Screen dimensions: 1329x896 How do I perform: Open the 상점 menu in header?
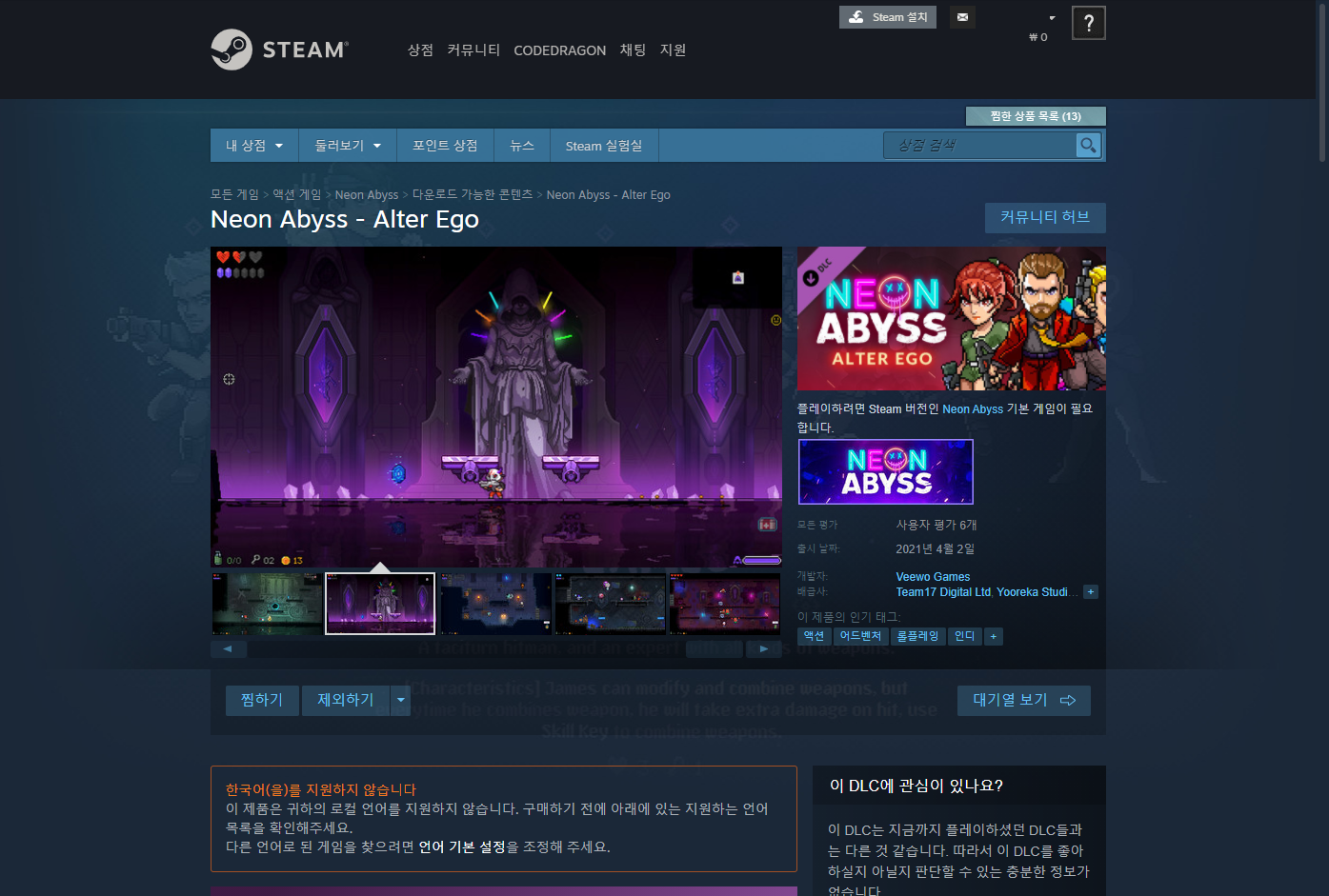[x=420, y=50]
